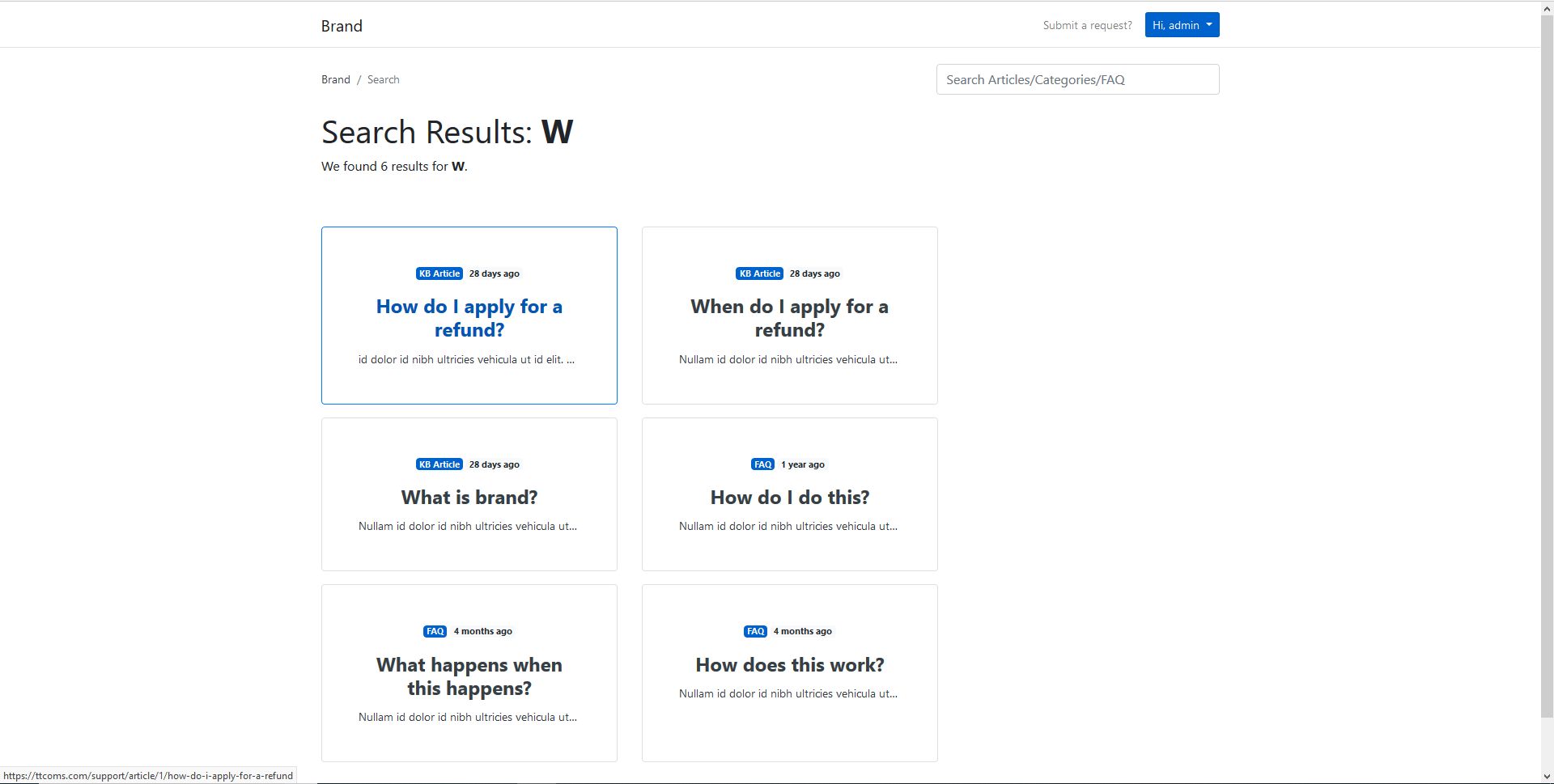Click excerpt text under "How does this work?"
The width and height of the screenshot is (1554, 784).
click(x=788, y=693)
